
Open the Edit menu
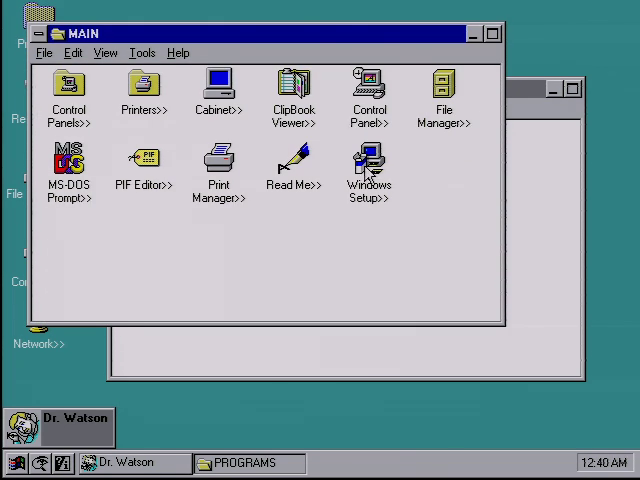tap(73, 53)
